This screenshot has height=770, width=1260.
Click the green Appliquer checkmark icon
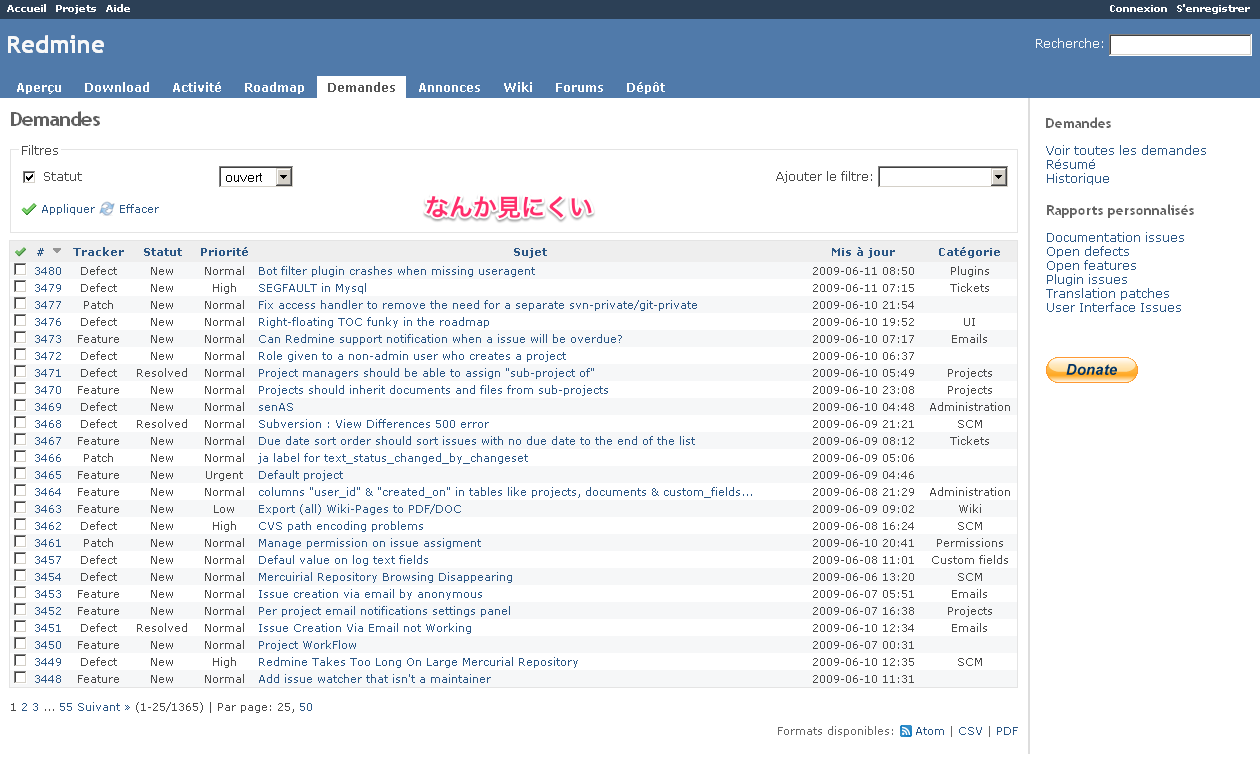(x=29, y=209)
